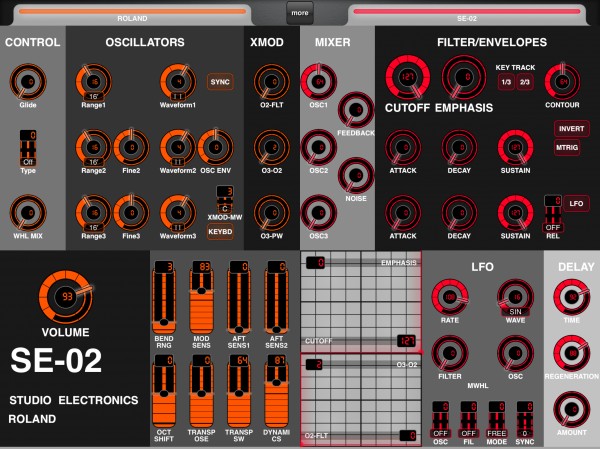600x449 pixels.
Task: Click the MOD SENS slider
Action: pyautogui.click(x=201, y=297)
